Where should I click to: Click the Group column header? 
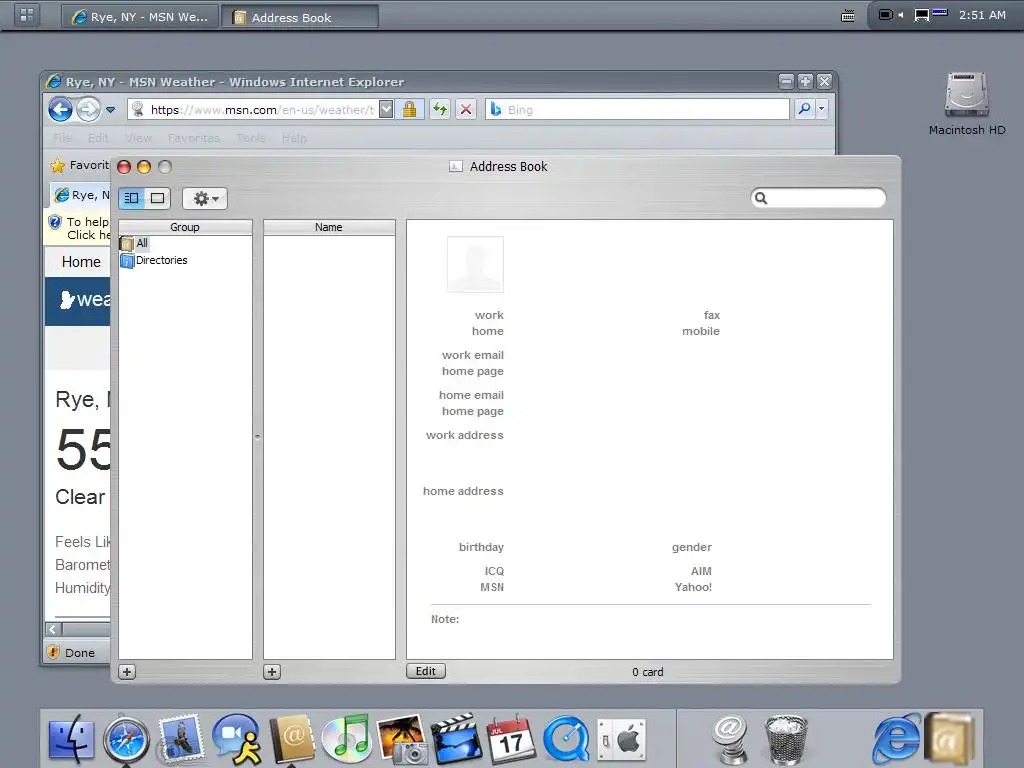185,227
